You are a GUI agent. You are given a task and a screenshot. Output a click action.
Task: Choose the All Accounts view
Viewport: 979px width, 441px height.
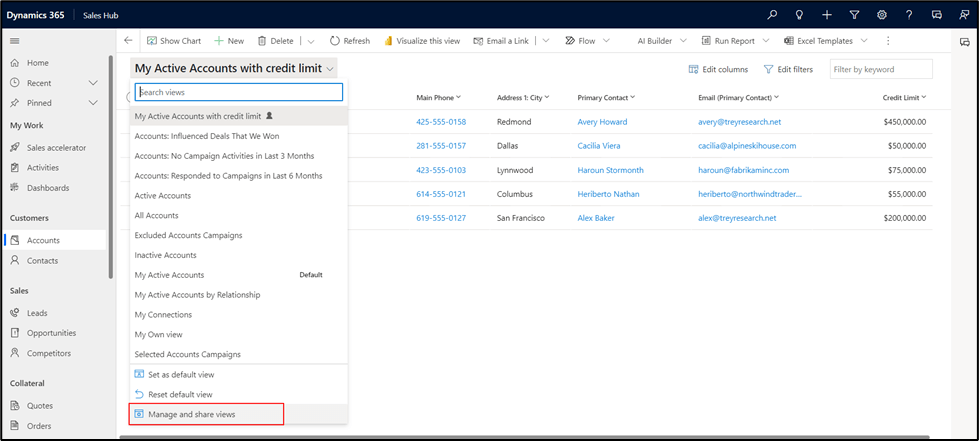157,215
